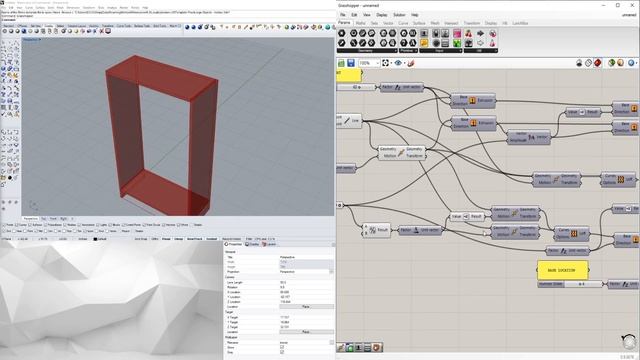Click Place button under target Location

306,332
